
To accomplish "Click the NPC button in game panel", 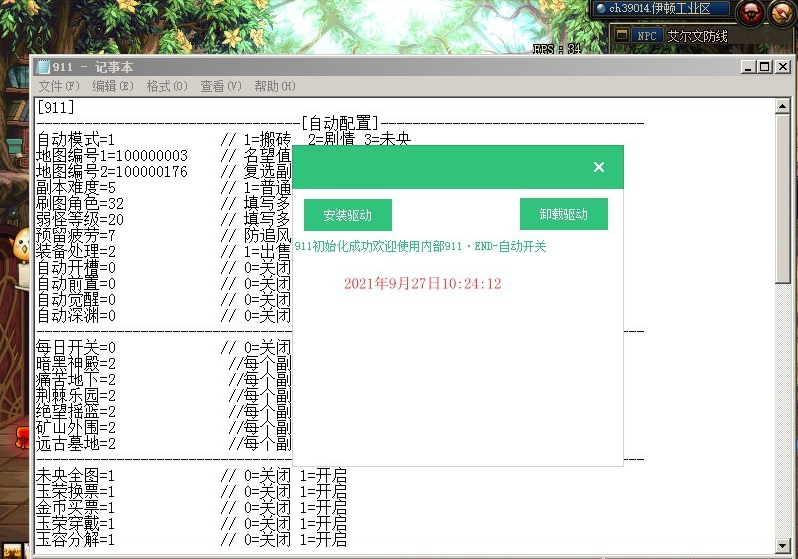I will click(x=649, y=35).
